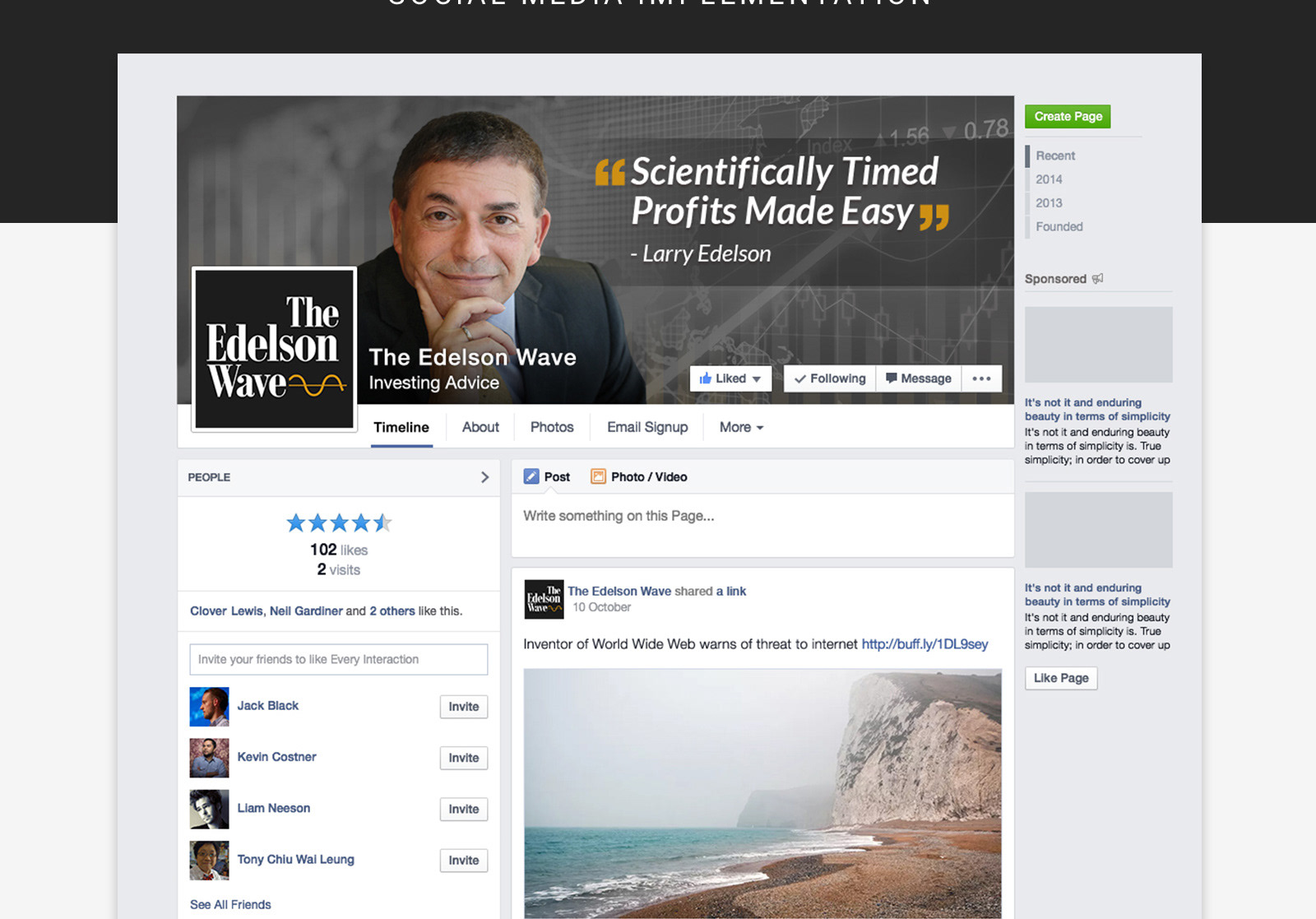The image size is (1316, 919).
Task: Open Clover Lewis profile link
Action: (x=226, y=610)
